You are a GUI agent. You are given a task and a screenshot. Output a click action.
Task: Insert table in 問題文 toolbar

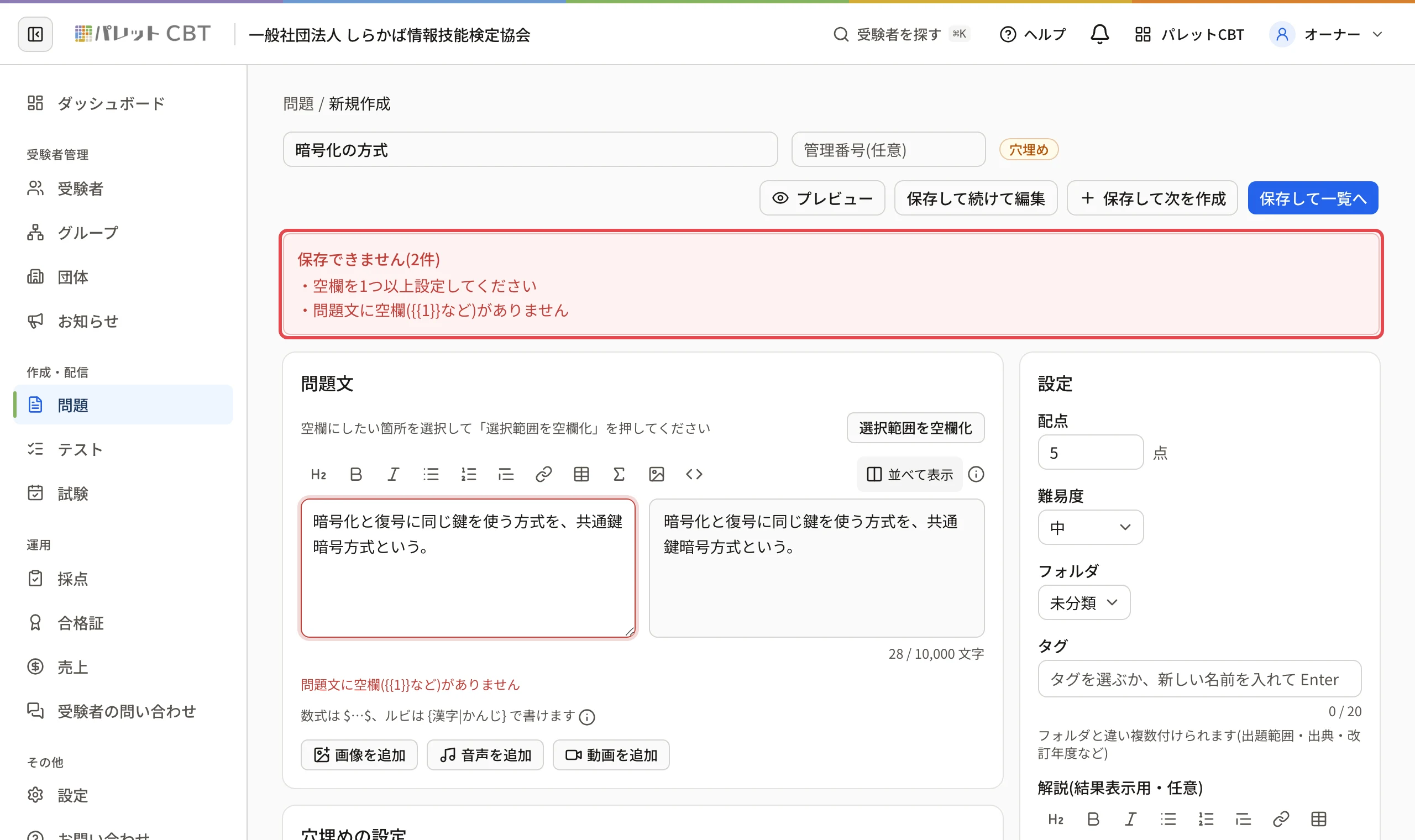[581, 474]
